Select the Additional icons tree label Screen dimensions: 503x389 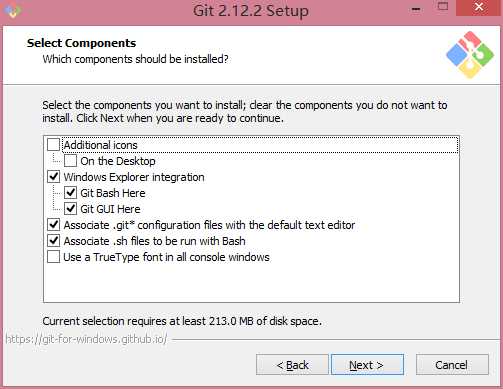coord(101,145)
